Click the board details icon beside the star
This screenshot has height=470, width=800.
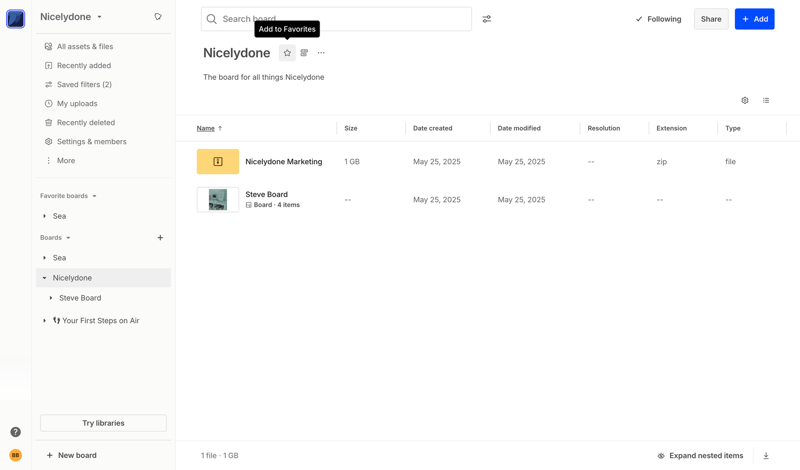coord(304,53)
